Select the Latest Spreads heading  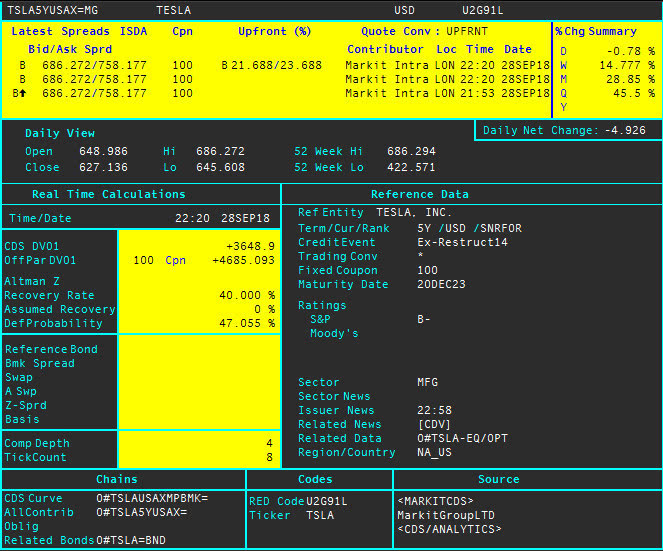(x=60, y=31)
